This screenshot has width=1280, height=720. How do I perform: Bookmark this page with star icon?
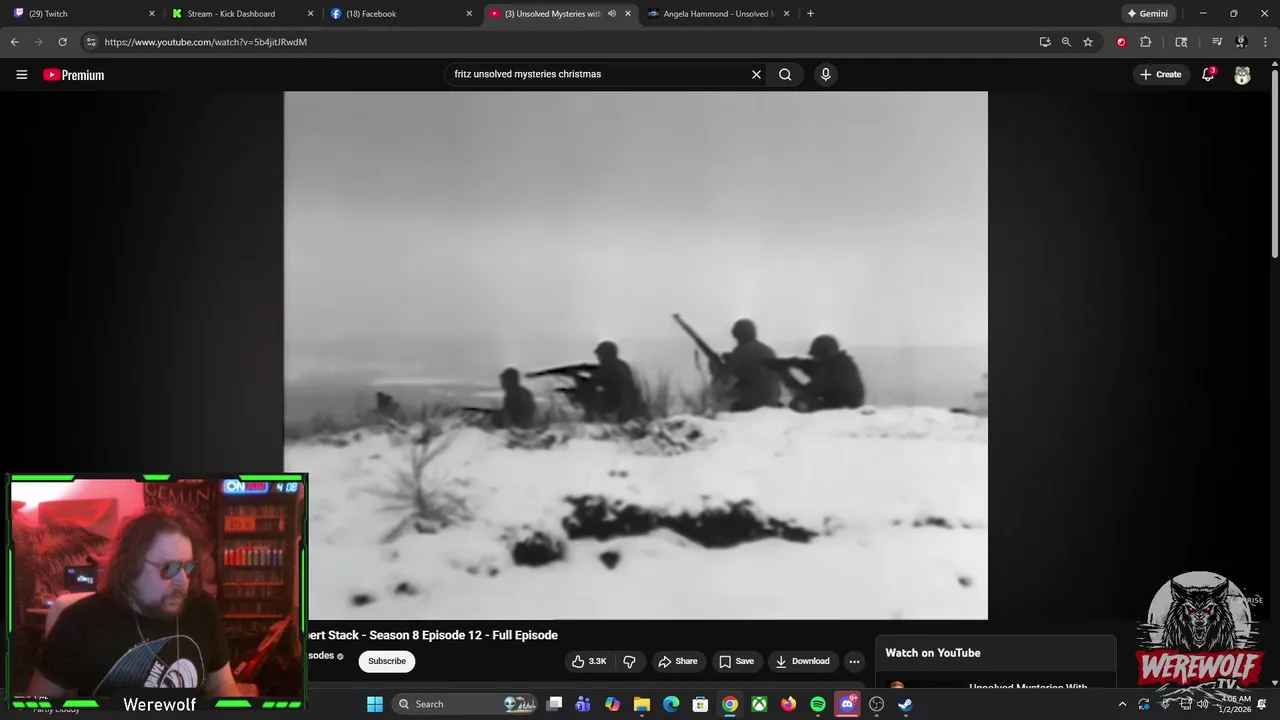[1088, 42]
